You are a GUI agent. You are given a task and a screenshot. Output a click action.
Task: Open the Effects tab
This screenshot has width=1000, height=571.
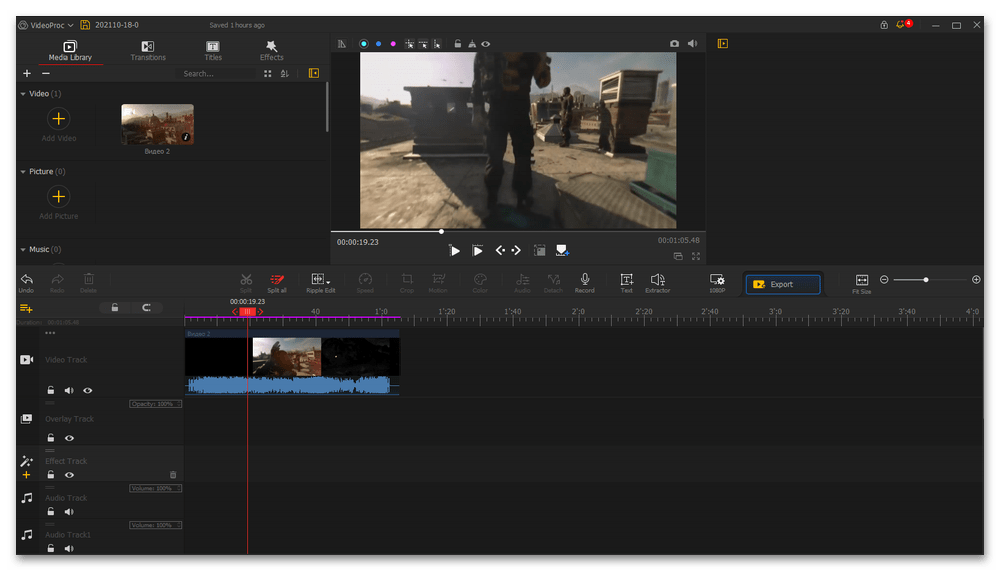click(271, 50)
